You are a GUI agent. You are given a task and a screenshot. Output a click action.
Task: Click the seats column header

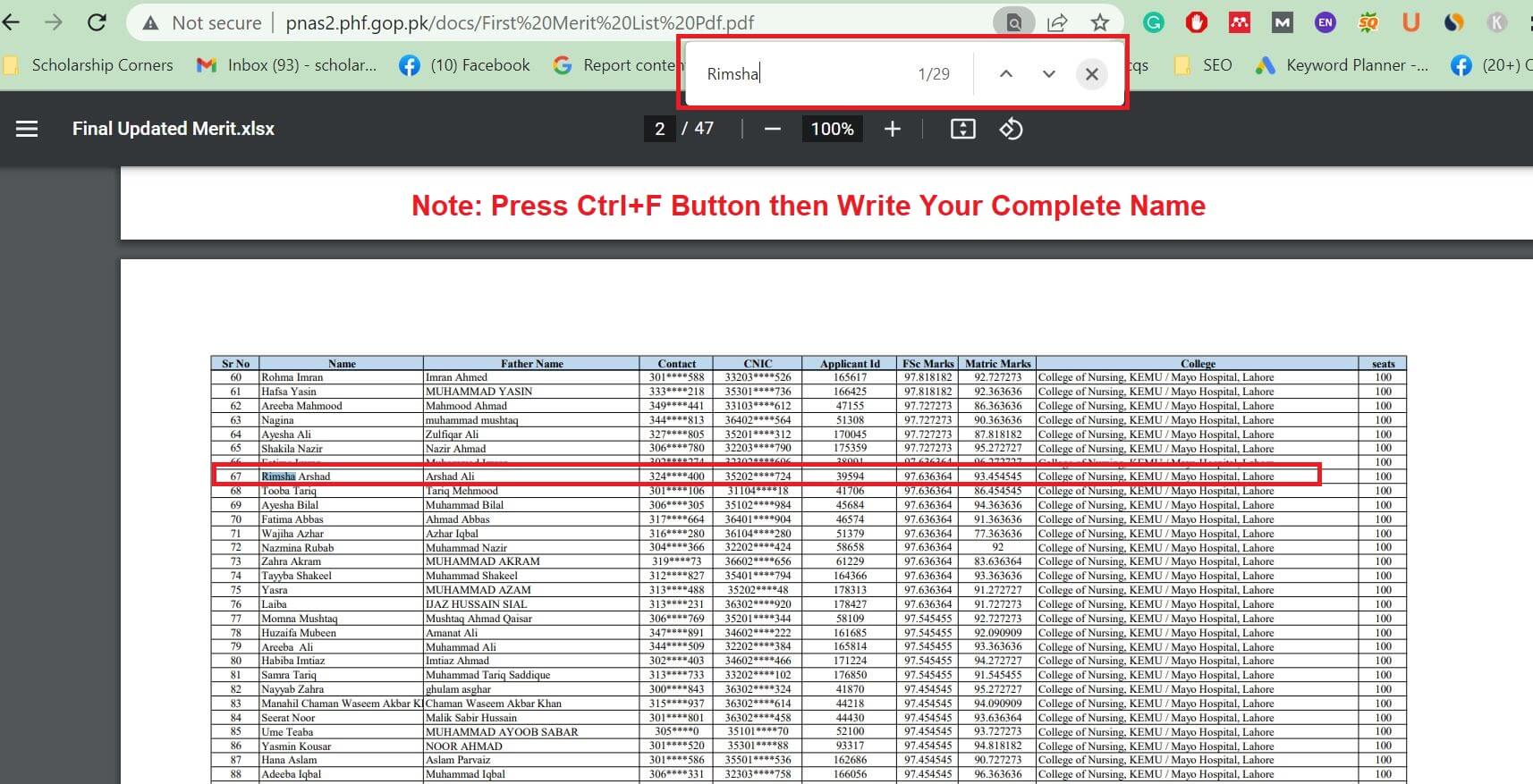1384,364
